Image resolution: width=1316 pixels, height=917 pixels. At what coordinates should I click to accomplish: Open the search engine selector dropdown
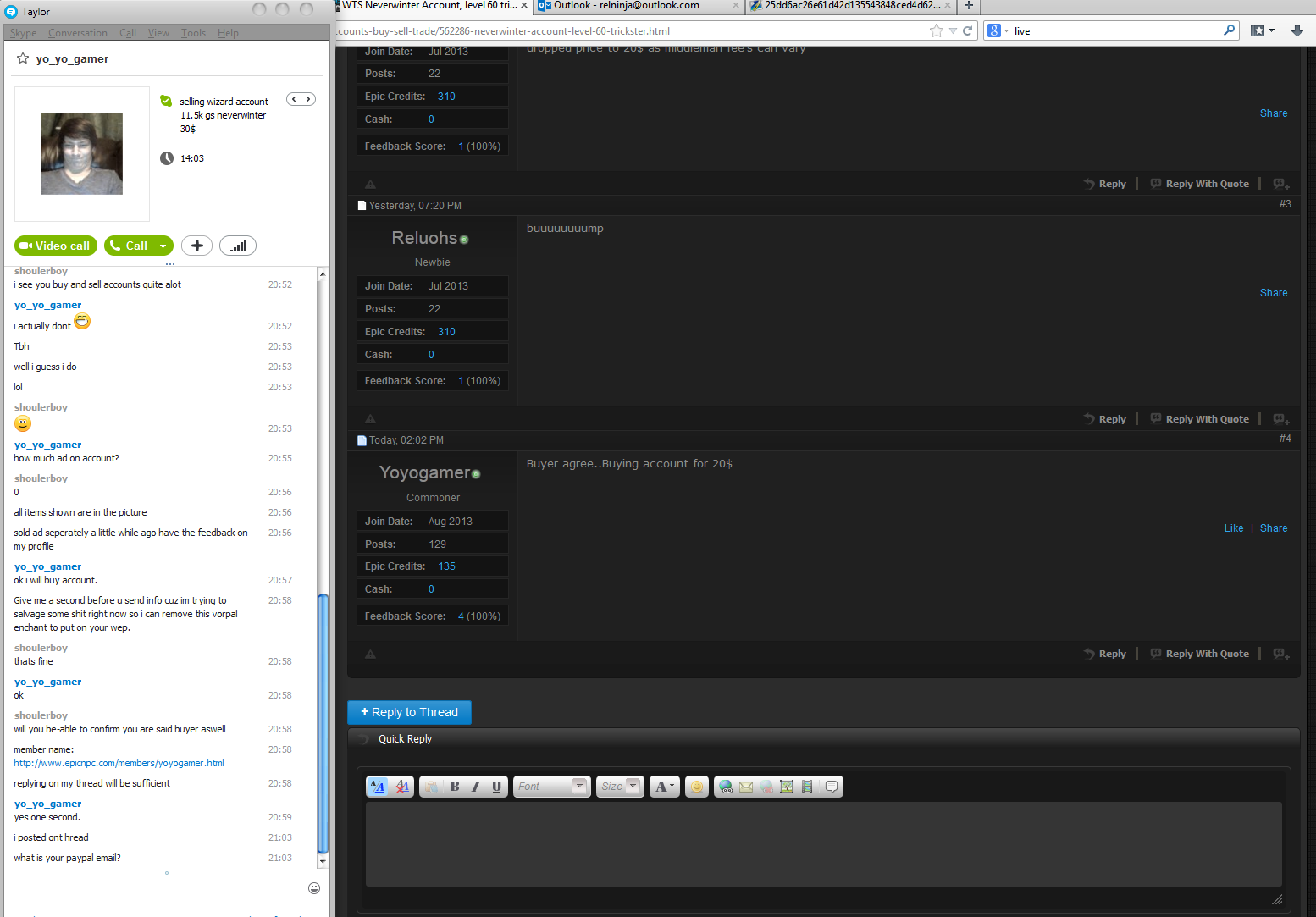998,30
